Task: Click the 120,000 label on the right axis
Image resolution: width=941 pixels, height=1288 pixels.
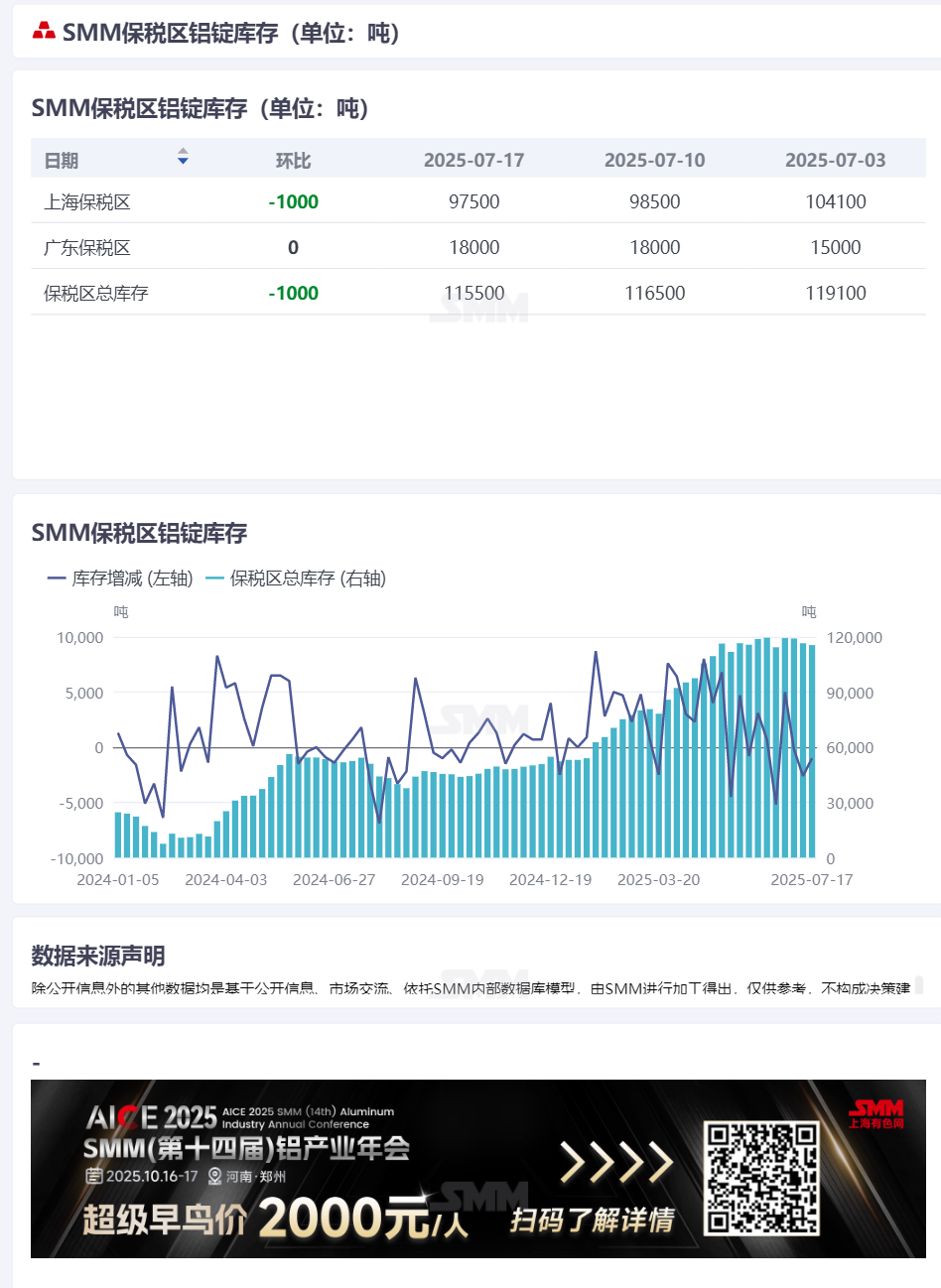Action: click(855, 638)
